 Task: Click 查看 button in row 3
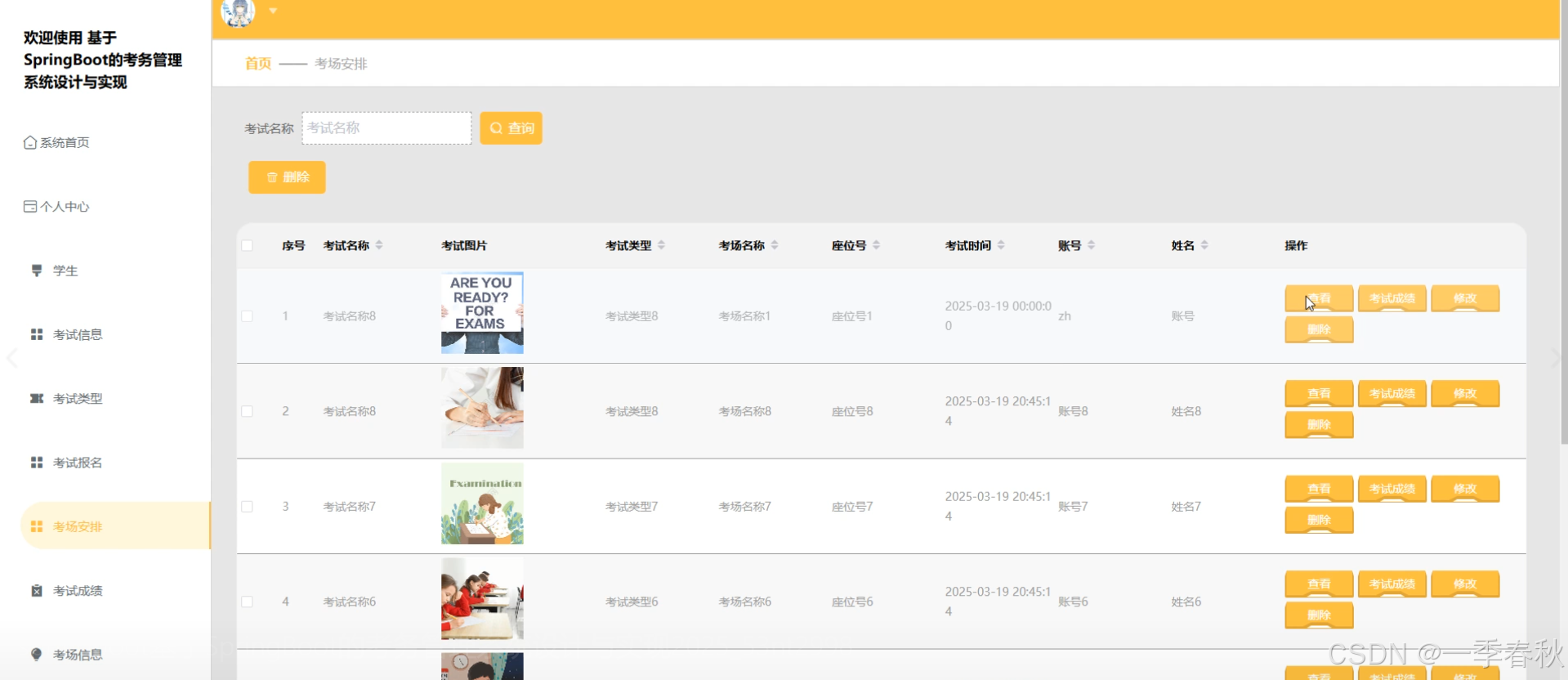[1319, 489]
